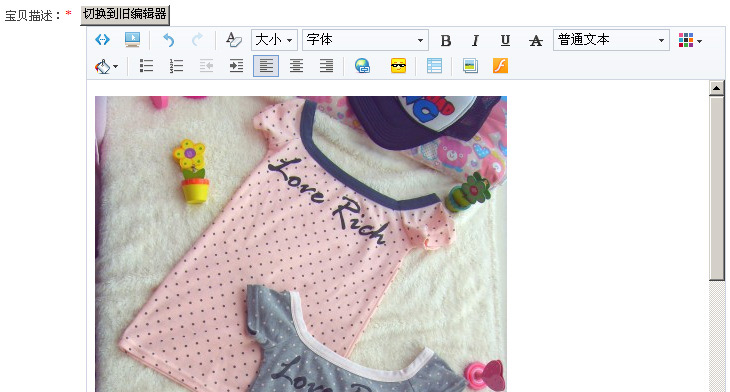Toggle strikethrough formatting
The height and width of the screenshot is (392, 730).
tap(535, 41)
